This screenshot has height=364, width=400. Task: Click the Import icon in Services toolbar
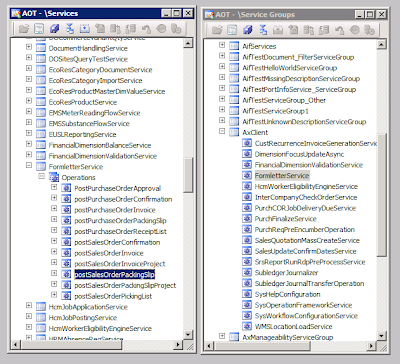pyautogui.click(x=70, y=29)
